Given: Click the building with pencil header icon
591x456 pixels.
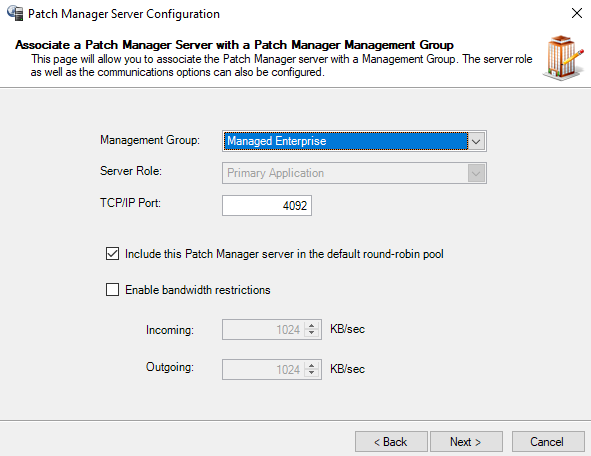Looking at the screenshot, I should click(x=563, y=58).
